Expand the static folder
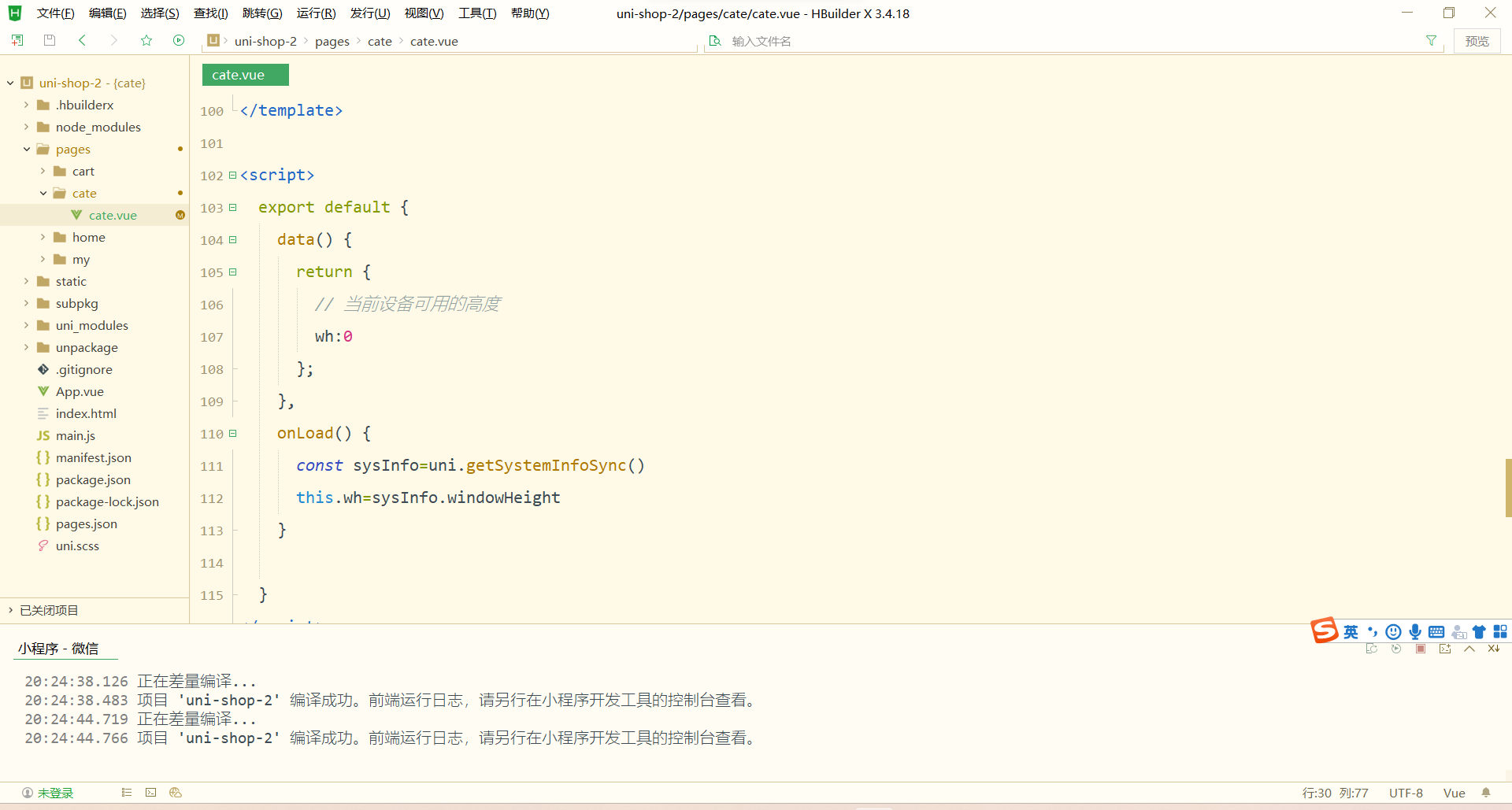This screenshot has width=1512, height=810. click(26, 281)
